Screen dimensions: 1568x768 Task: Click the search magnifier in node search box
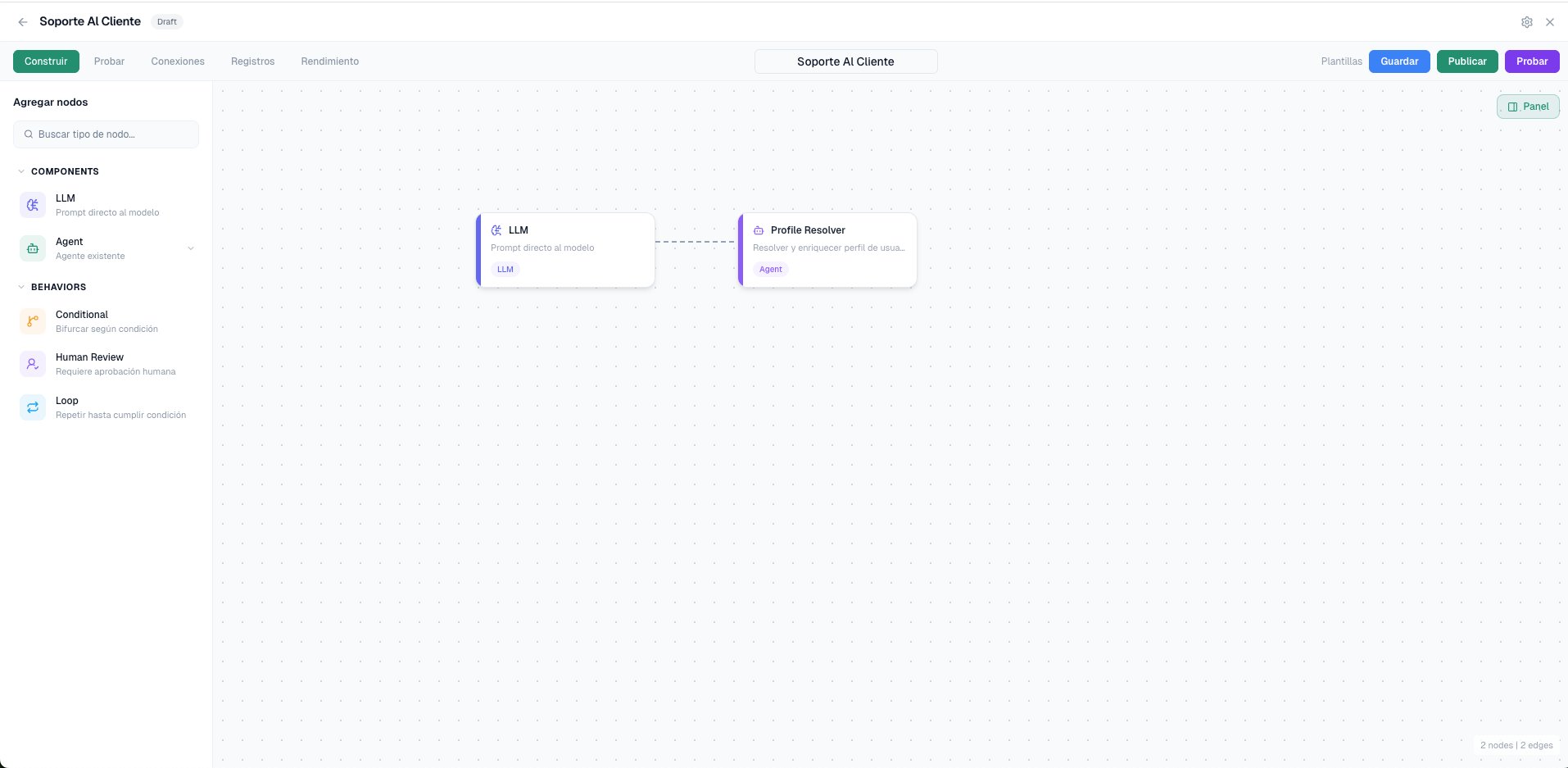(x=28, y=134)
